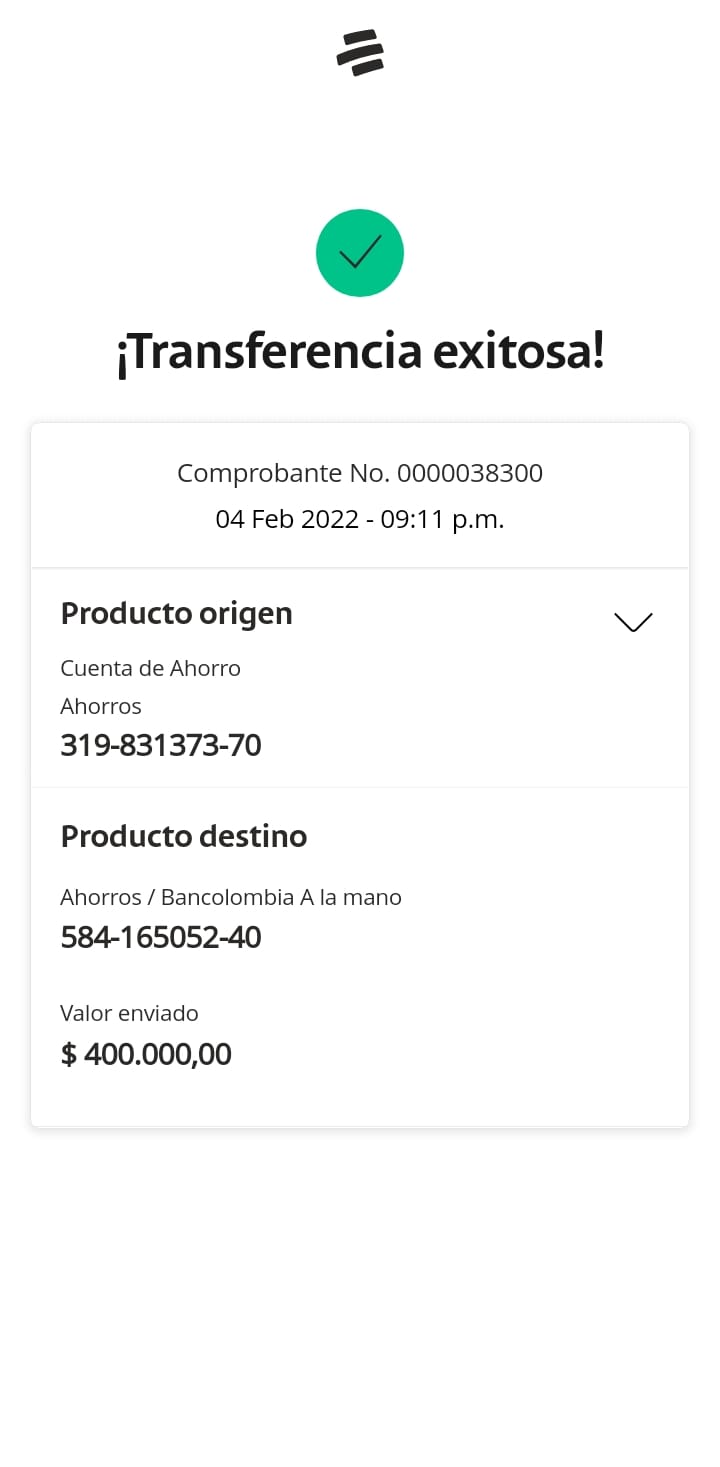This screenshot has width=720, height=1467.
Task: Tap "Ahorros" text under Cuenta de Ahorro
Action: click(x=101, y=706)
